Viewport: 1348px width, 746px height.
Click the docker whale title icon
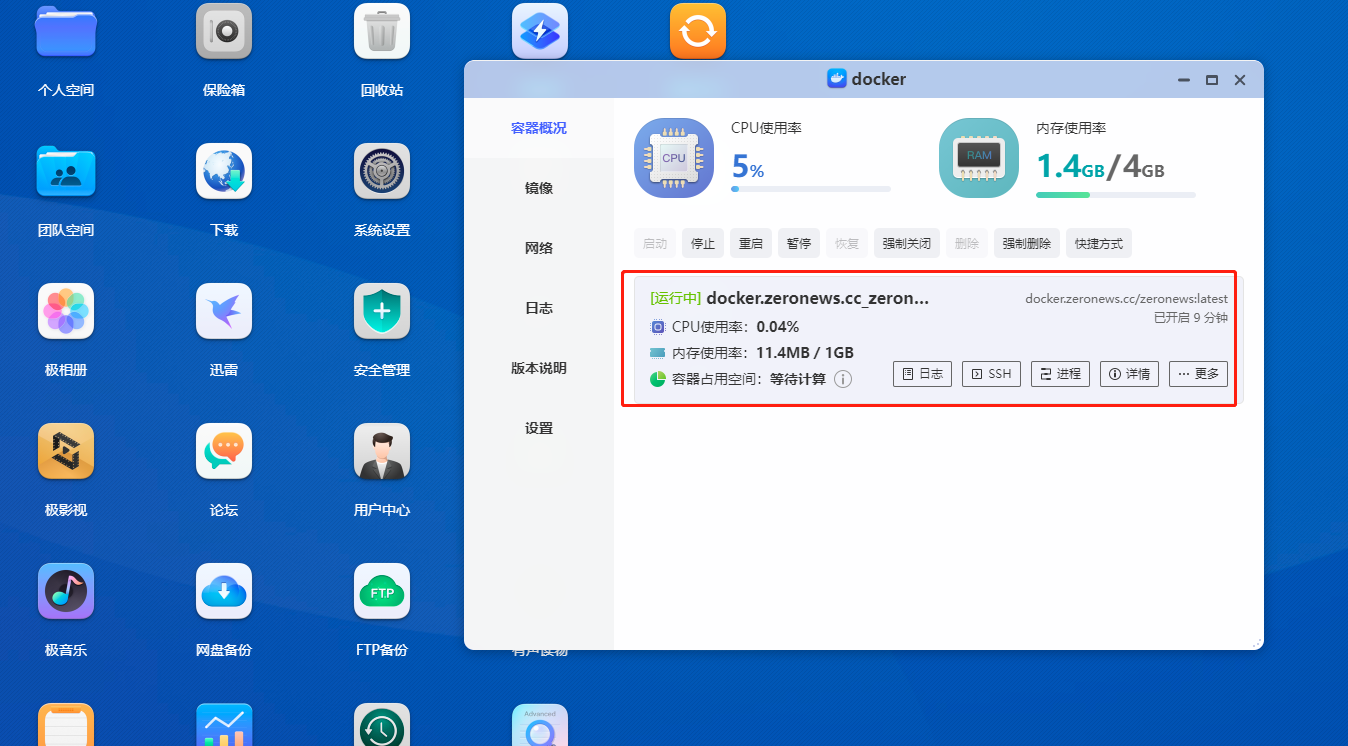tap(837, 79)
